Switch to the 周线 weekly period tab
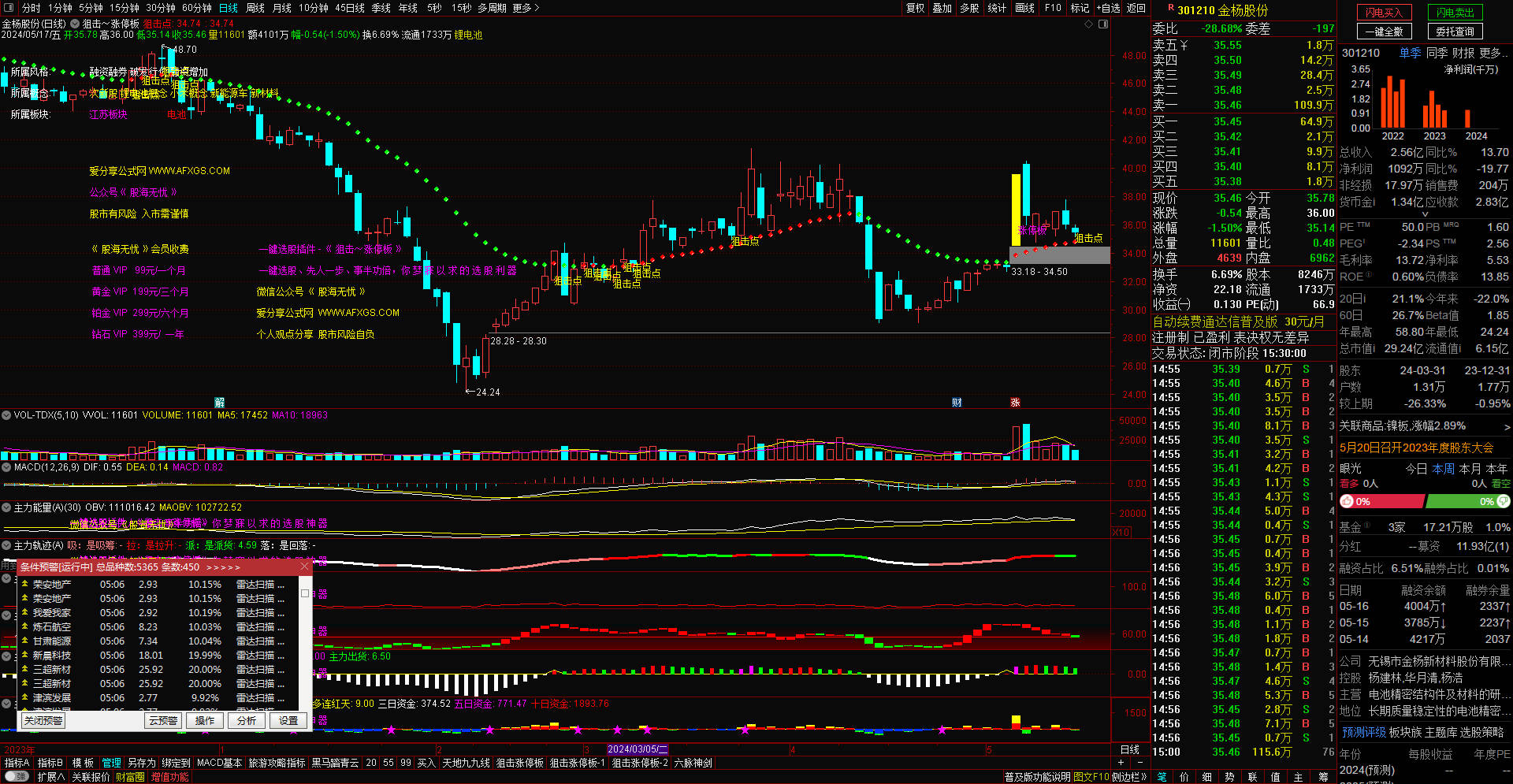The height and width of the screenshot is (784, 1513). click(x=255, y=8)
